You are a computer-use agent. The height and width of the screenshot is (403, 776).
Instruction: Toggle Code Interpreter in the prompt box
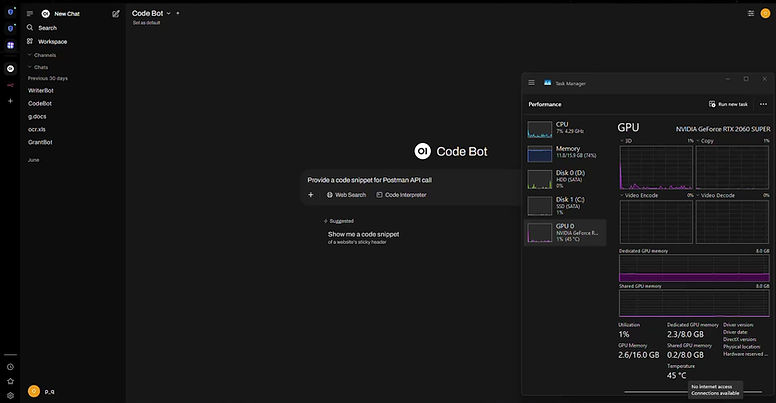401,195
